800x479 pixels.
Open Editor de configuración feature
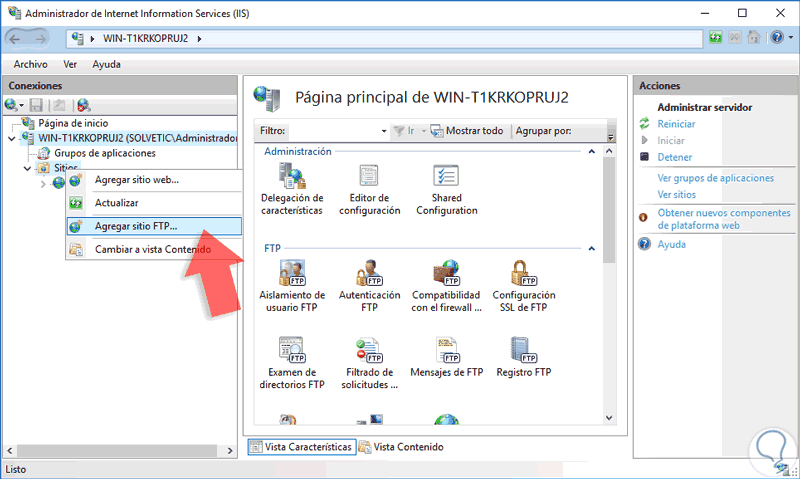(369, 189)
